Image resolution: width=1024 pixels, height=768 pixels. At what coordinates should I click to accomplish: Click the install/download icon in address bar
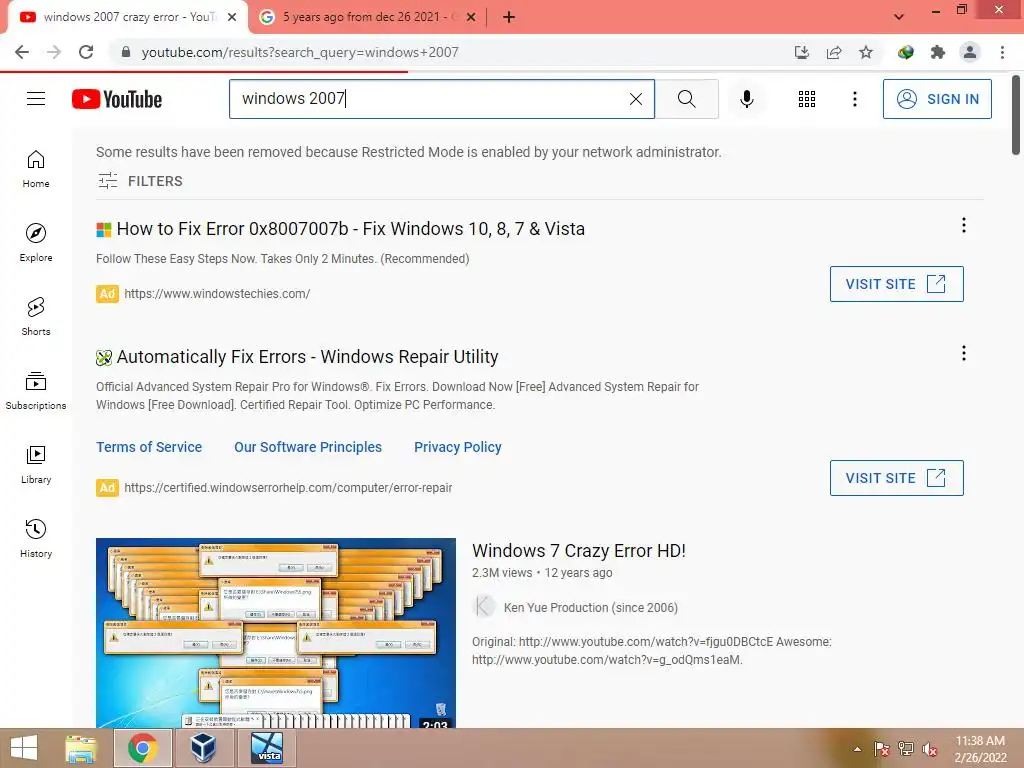point(802,52)
